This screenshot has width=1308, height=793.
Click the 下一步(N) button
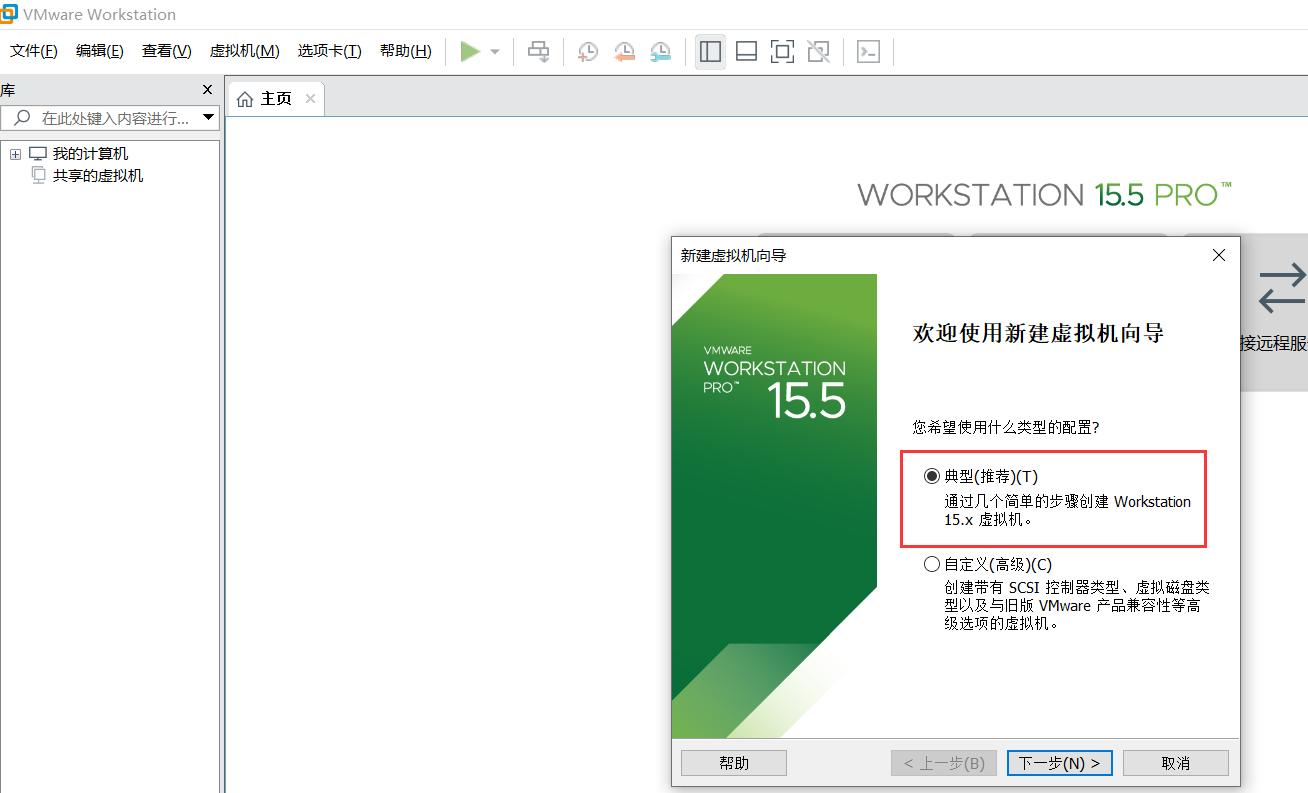[x=1059, y=762]
